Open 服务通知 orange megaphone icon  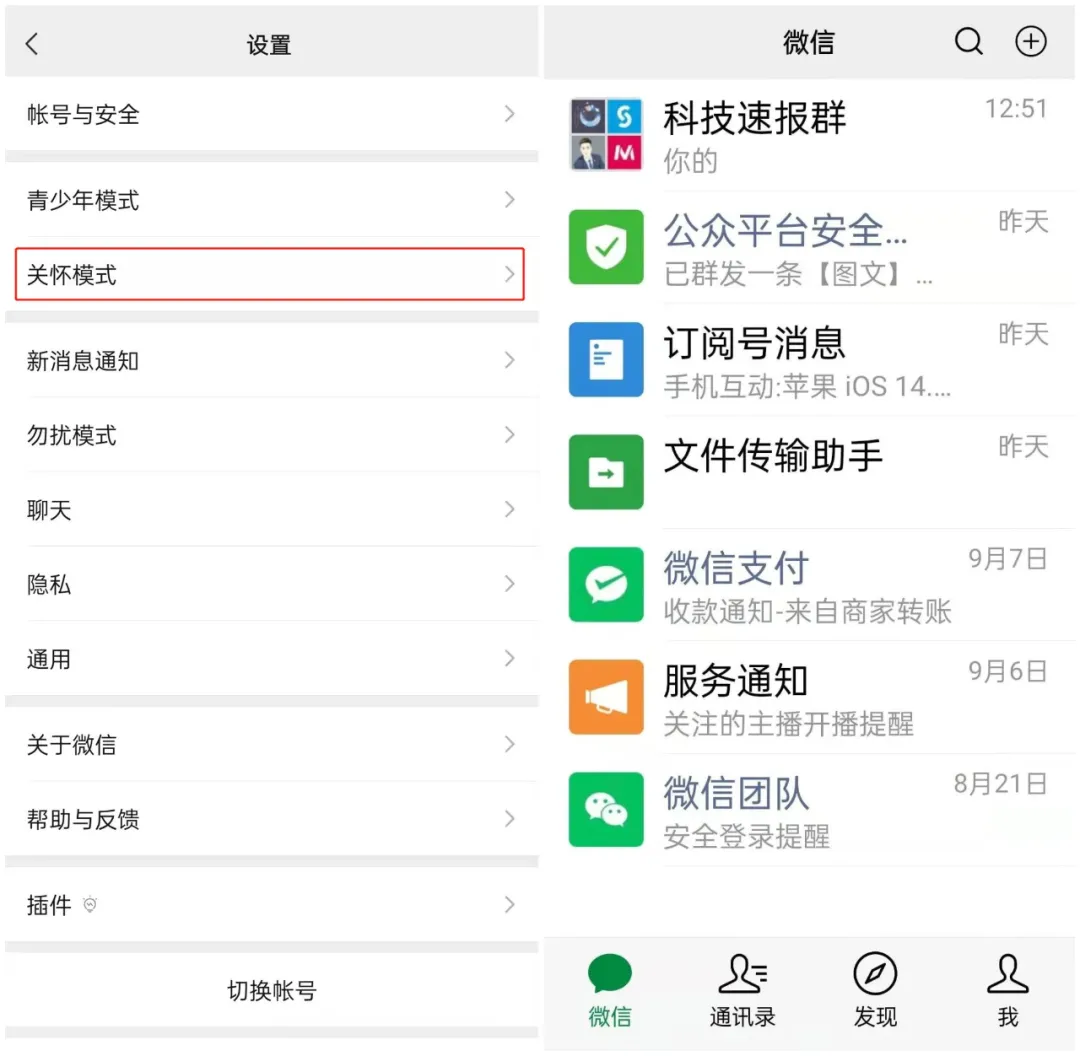click(606, 697)
